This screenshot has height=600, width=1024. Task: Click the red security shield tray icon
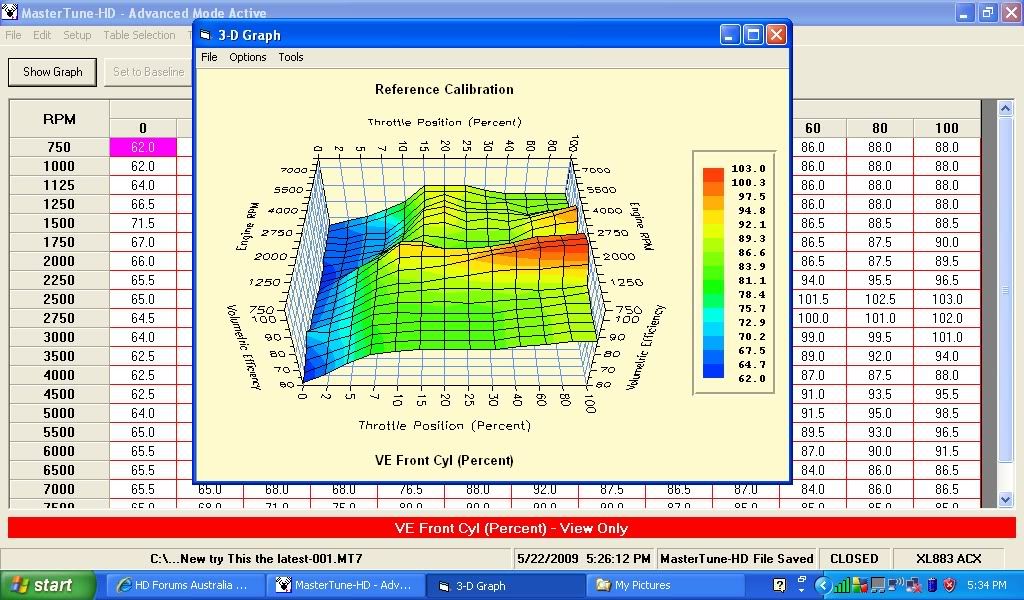coord(950,585)
